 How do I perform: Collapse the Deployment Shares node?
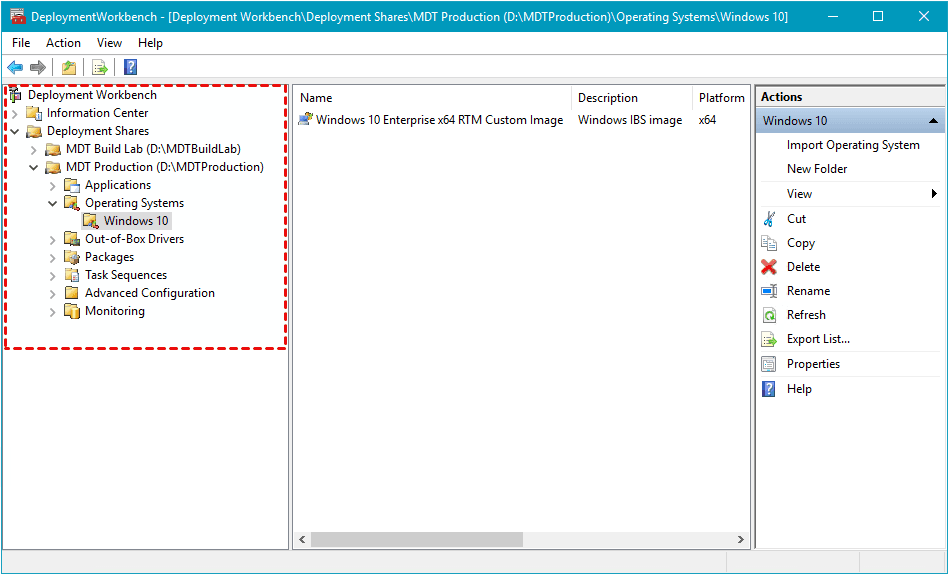[x=15, y=131]
